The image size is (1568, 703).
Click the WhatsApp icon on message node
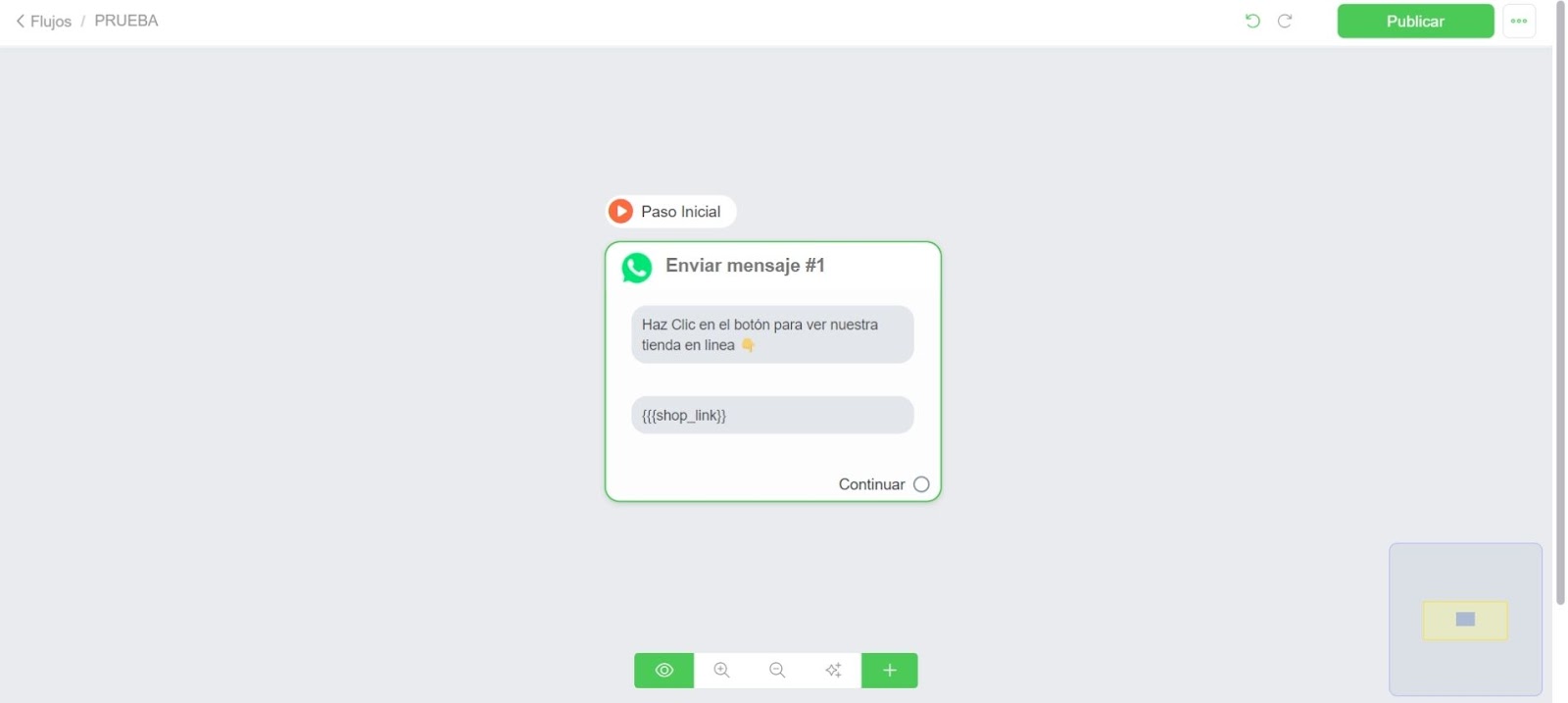click(x=637, y=268)
